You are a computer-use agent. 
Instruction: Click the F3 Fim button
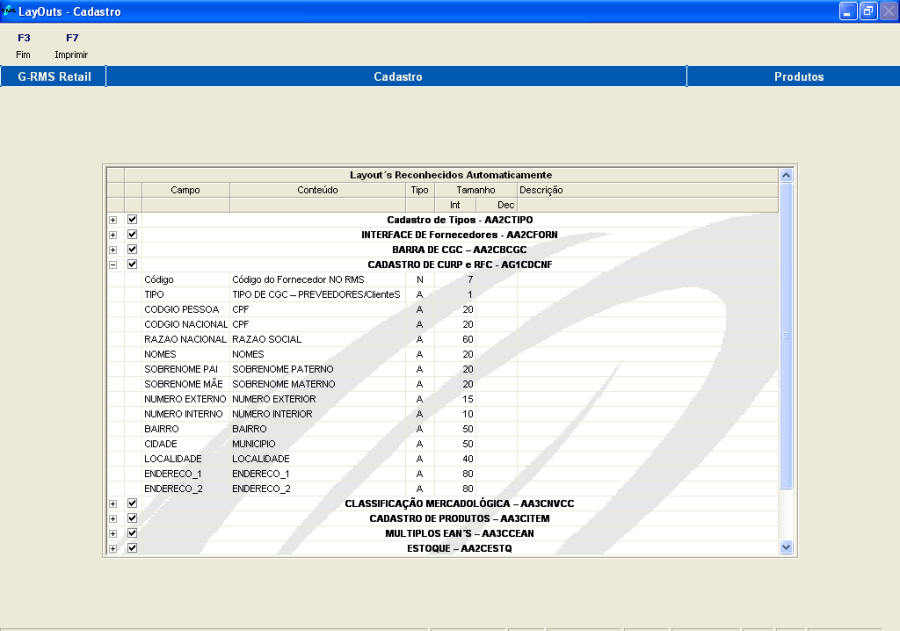pyautogui.click(x=23, y=46)
